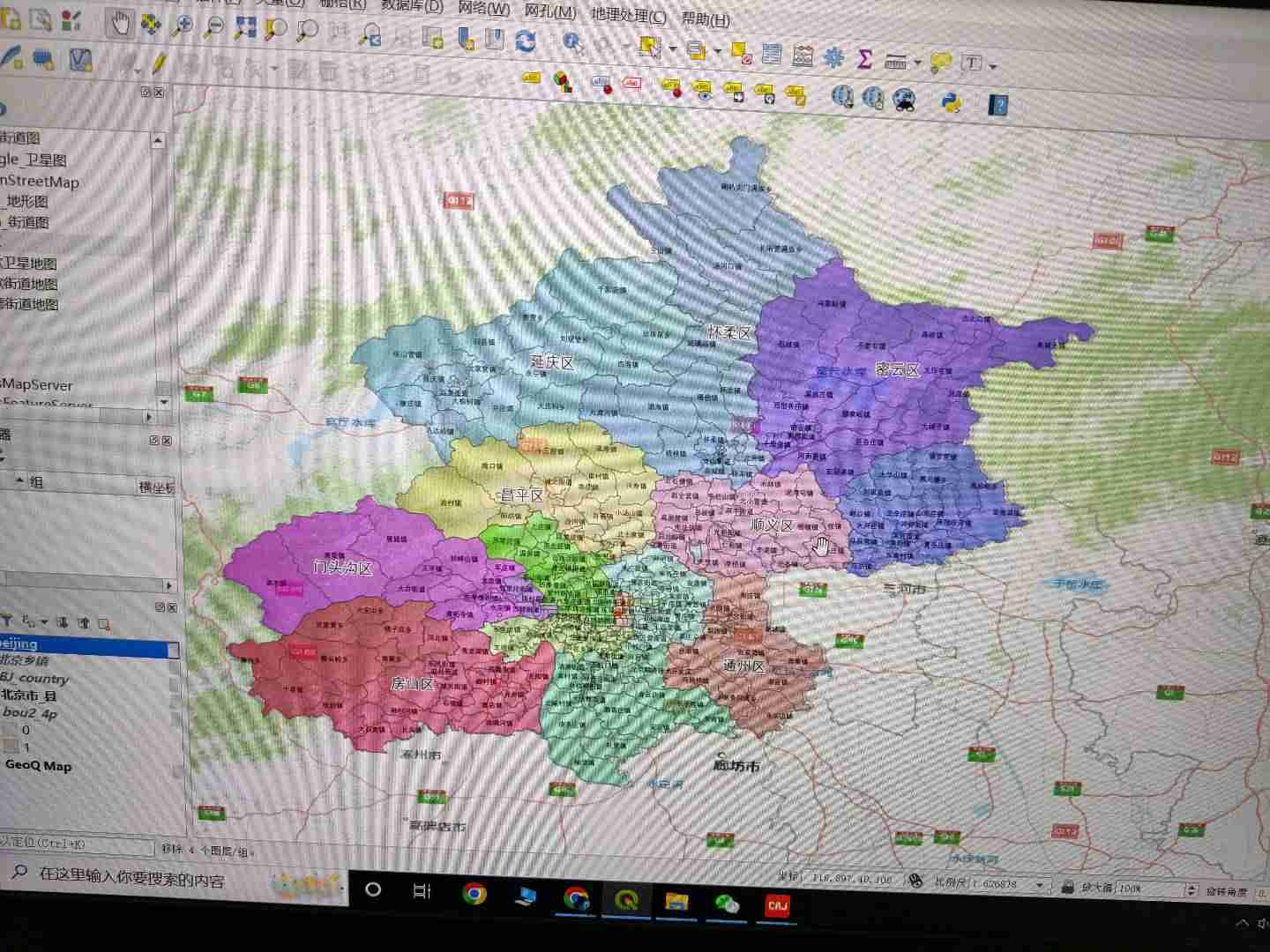Click the Windows taskbar search box
Image resolution: width=1270 pixels, height=952 pixels.
click(132, 878)
